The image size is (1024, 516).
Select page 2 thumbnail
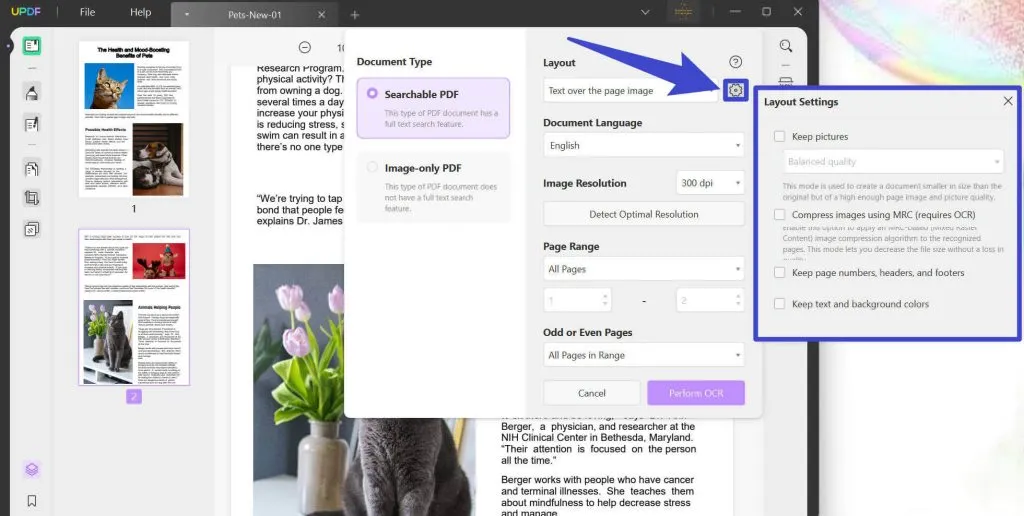pos(134,307)
